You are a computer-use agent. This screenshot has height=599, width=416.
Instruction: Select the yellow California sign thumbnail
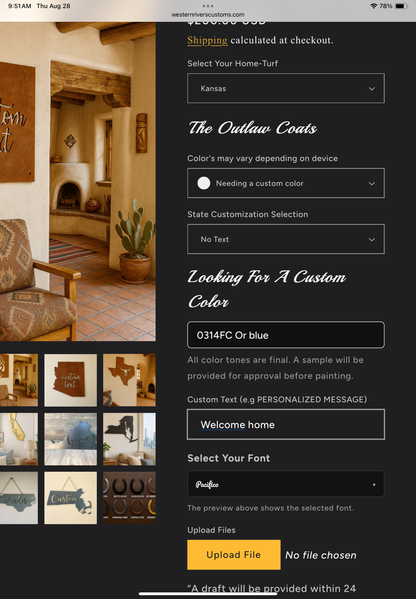[19, 439]
